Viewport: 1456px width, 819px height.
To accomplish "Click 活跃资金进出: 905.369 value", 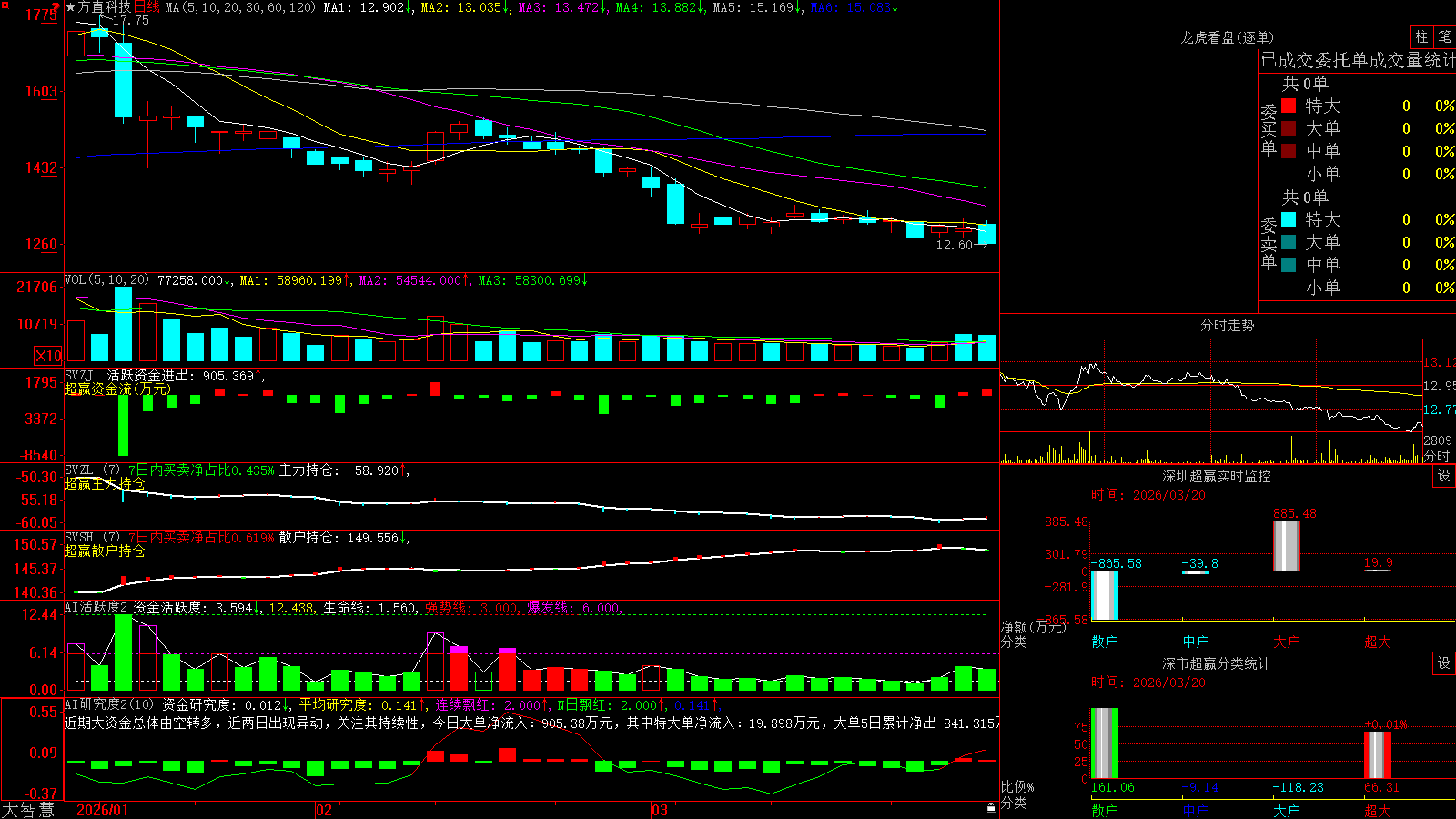I will point(185,375).
